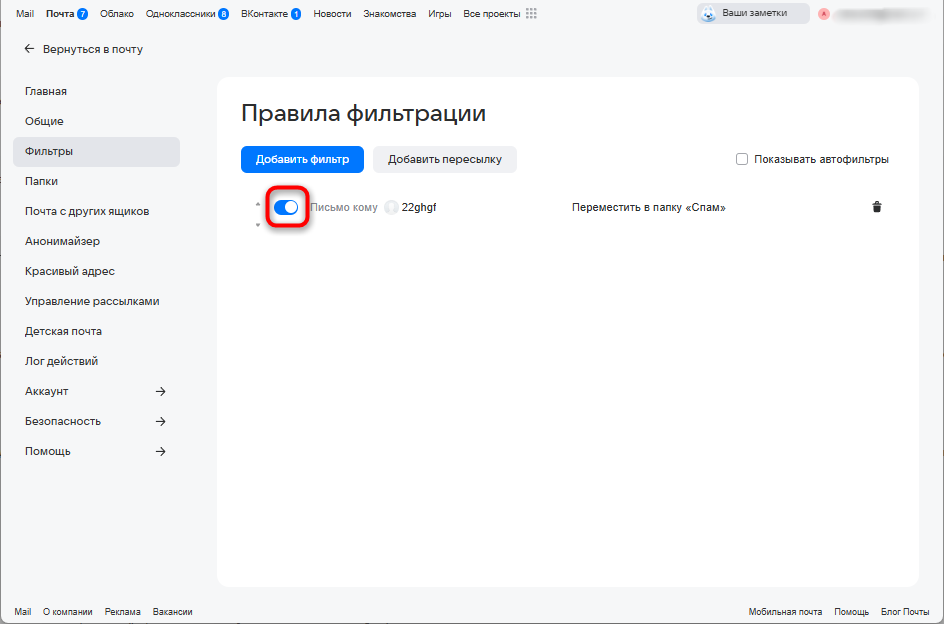Image resolution: width=944 pixels, height=624 pixels.
Task: Open the Лог действий section
Action: (x=96, y=361)
